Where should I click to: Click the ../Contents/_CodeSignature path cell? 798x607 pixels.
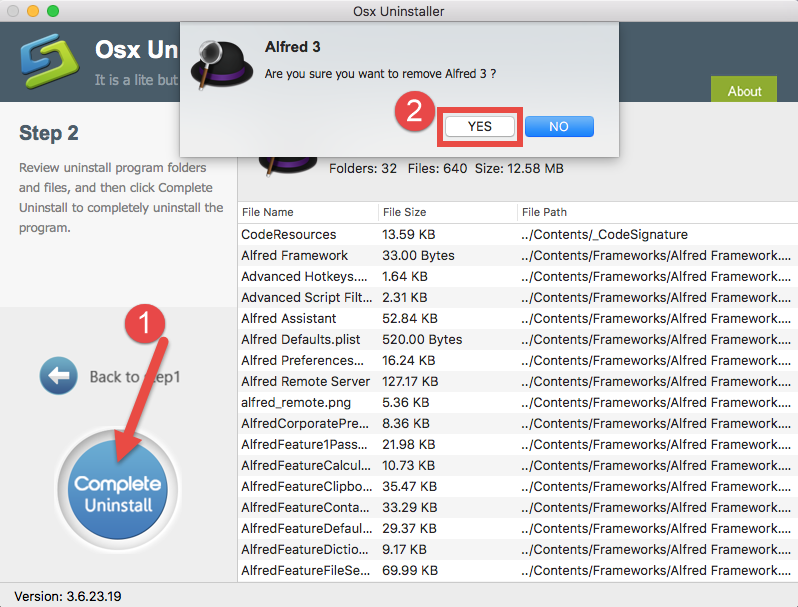click(604, 235)
